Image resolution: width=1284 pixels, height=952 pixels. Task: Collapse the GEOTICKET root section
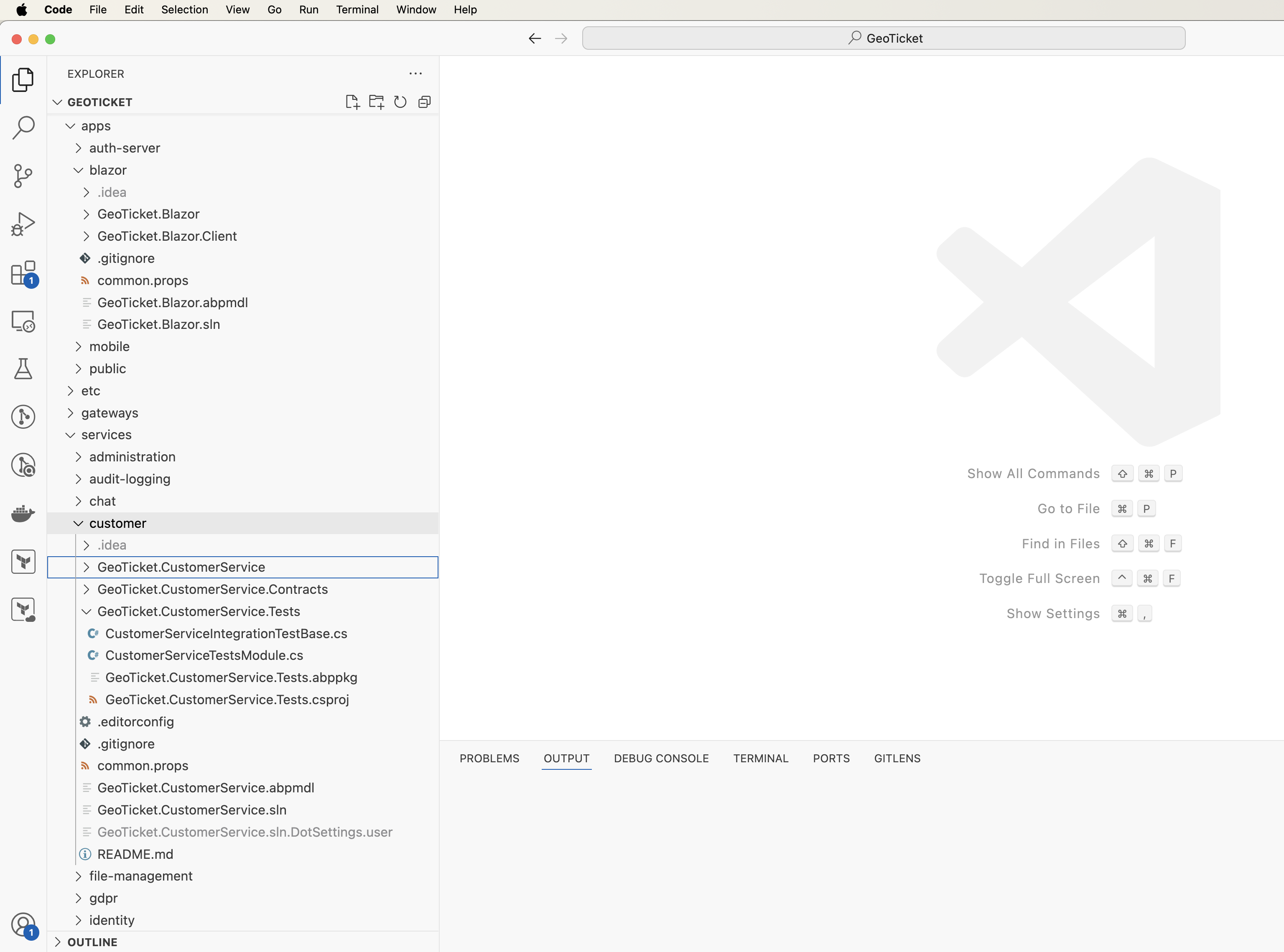pyautogui.click(x=100, y=102)
